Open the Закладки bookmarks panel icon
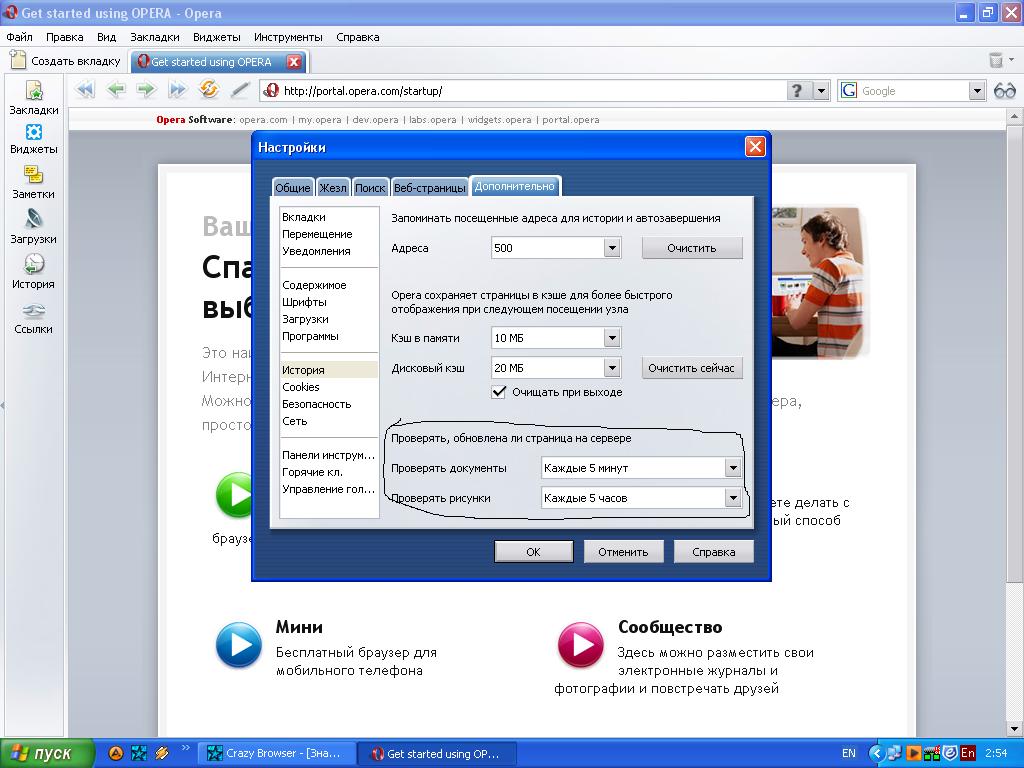This screenshot has height=768, width=1024. tap(34, 90)
